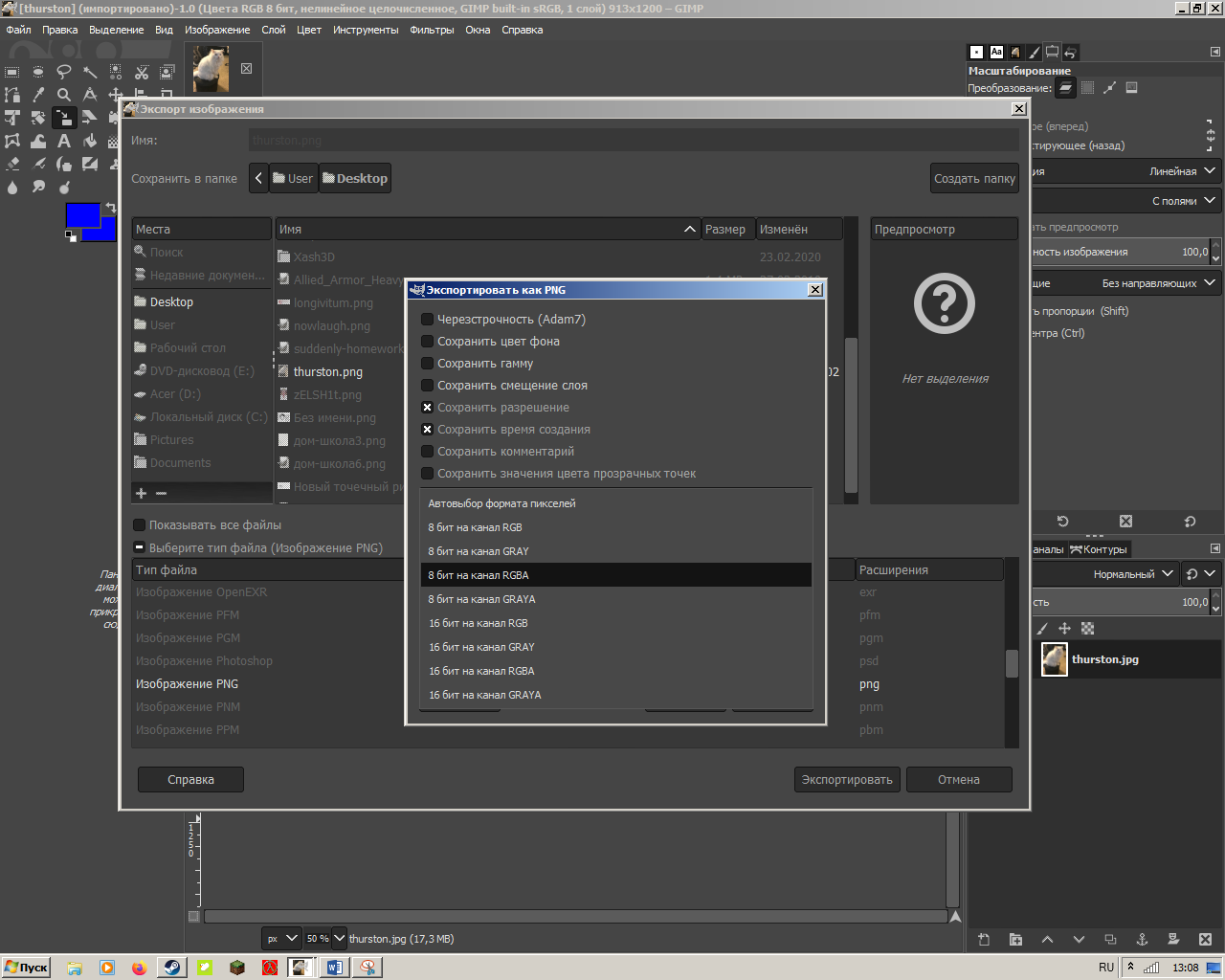
Task: Open the 'Линейная' interpolation dropdown
Action: 1125,171
